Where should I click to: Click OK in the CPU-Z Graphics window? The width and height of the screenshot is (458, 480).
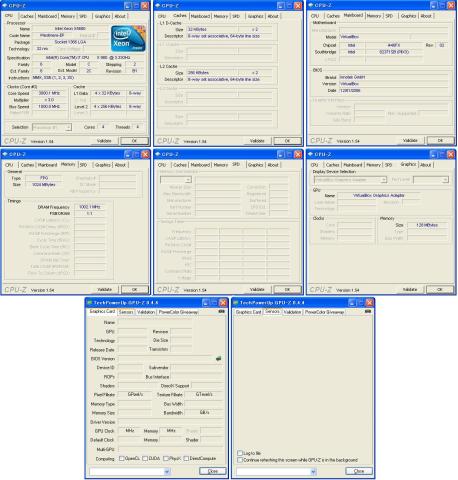point(440,290)
